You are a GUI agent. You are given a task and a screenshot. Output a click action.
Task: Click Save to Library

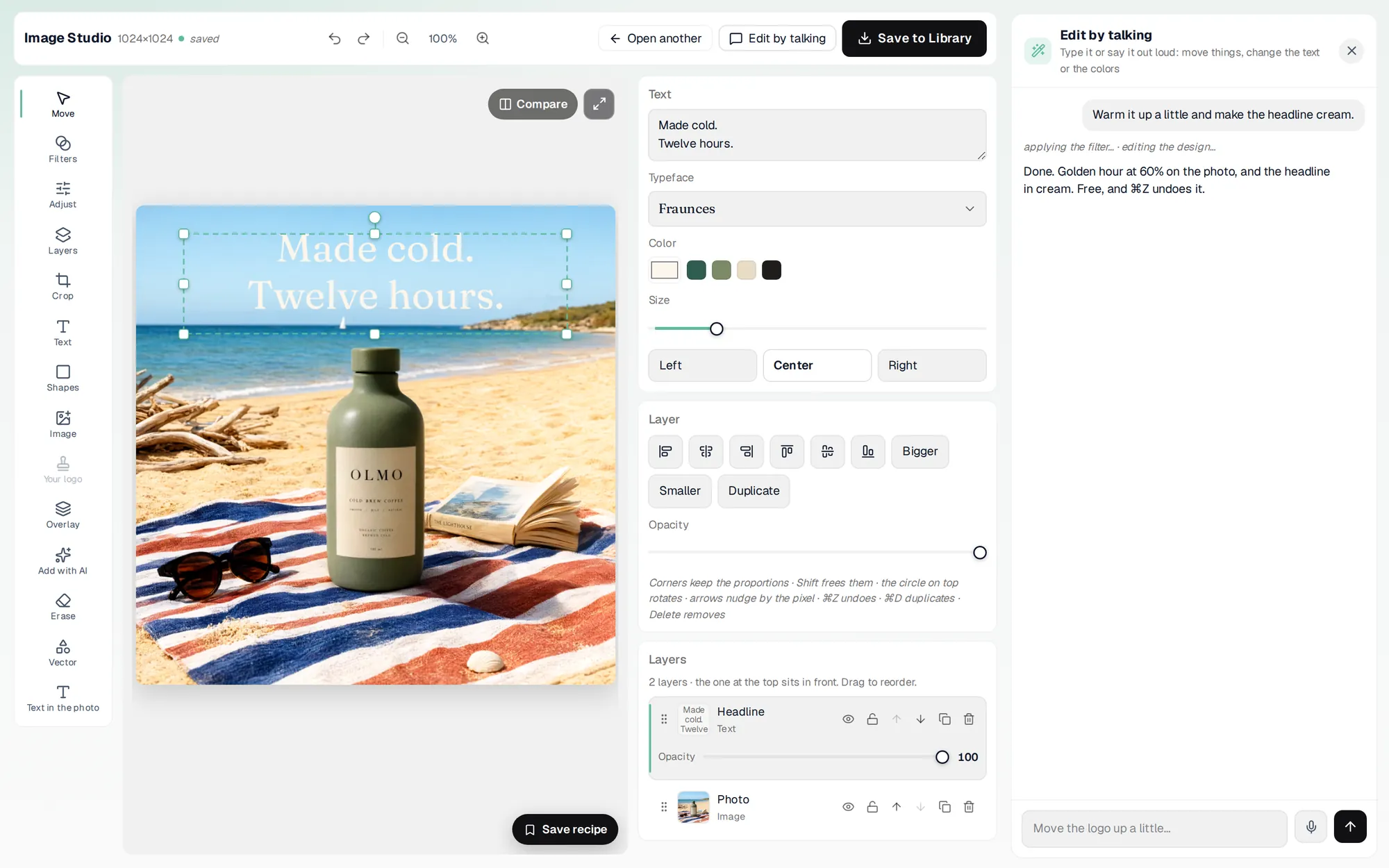(x=914, y=38)
